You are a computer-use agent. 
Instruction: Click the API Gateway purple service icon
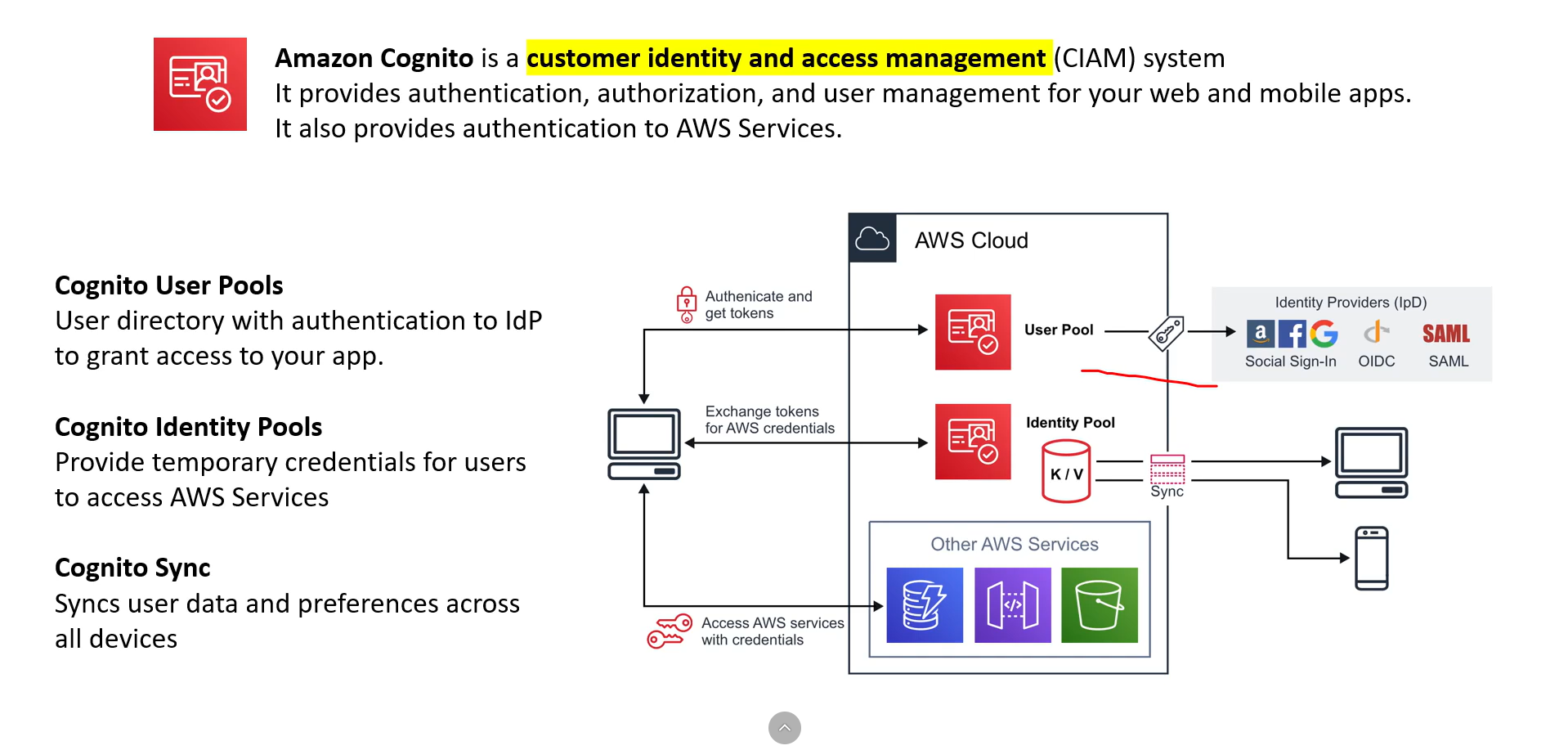1013,605
